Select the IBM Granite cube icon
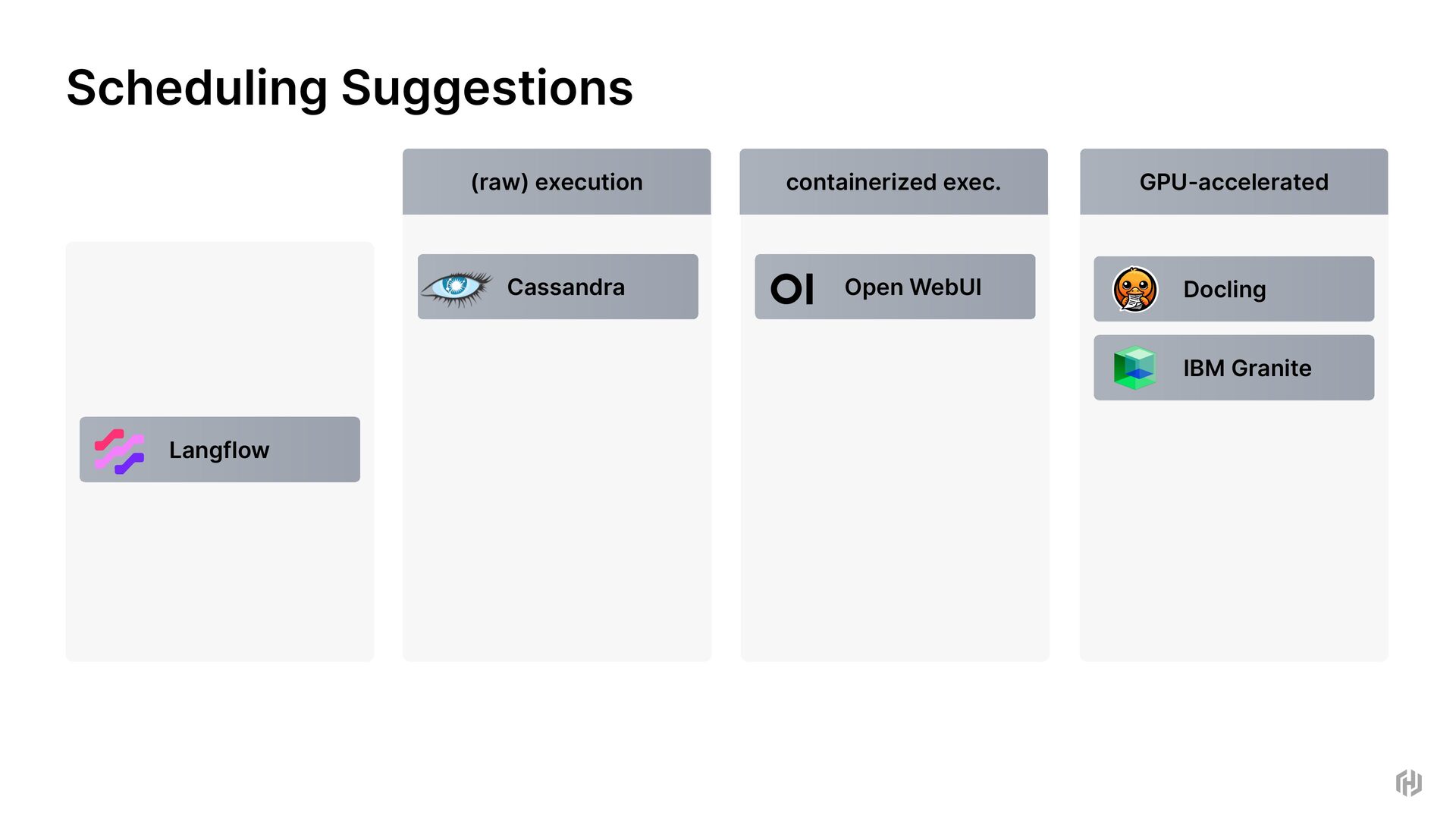 1134,368
